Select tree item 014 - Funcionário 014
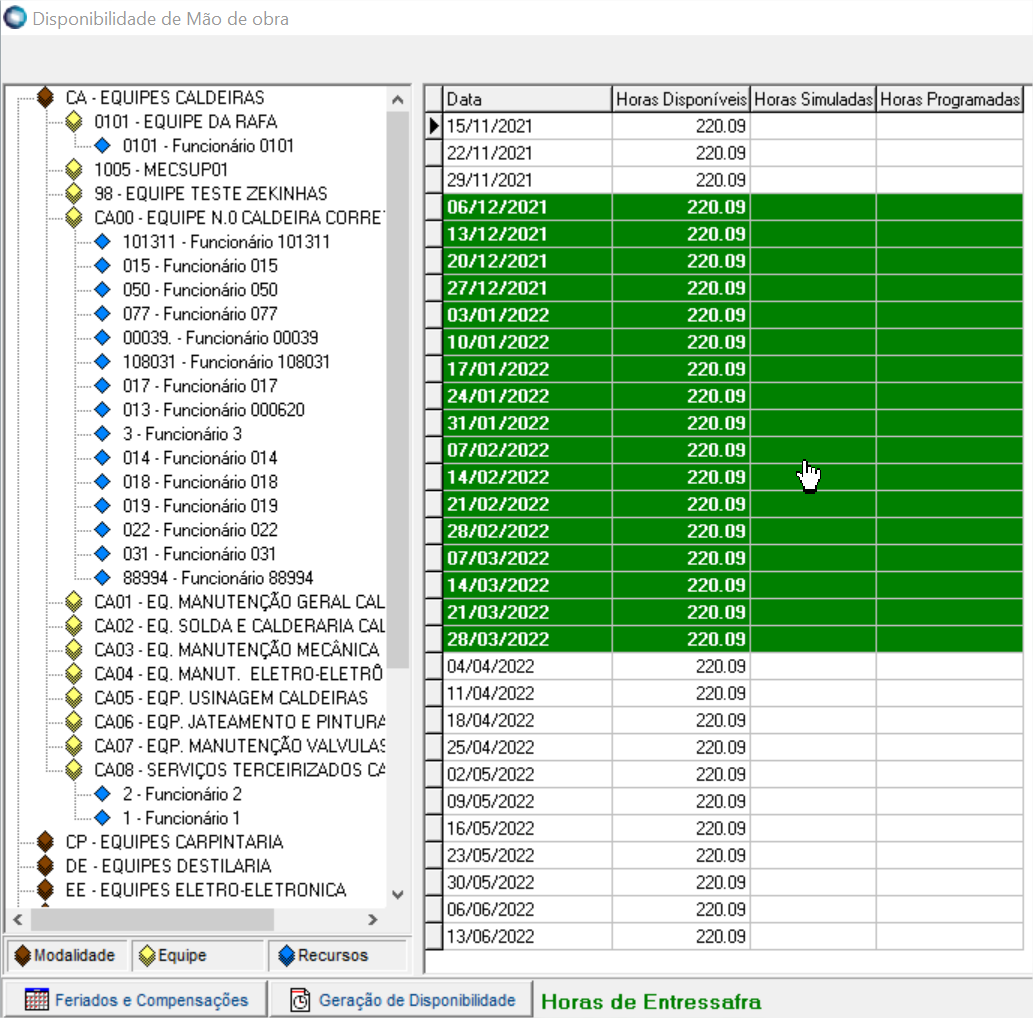The image size is (1033, 1018). pos(200,458)
